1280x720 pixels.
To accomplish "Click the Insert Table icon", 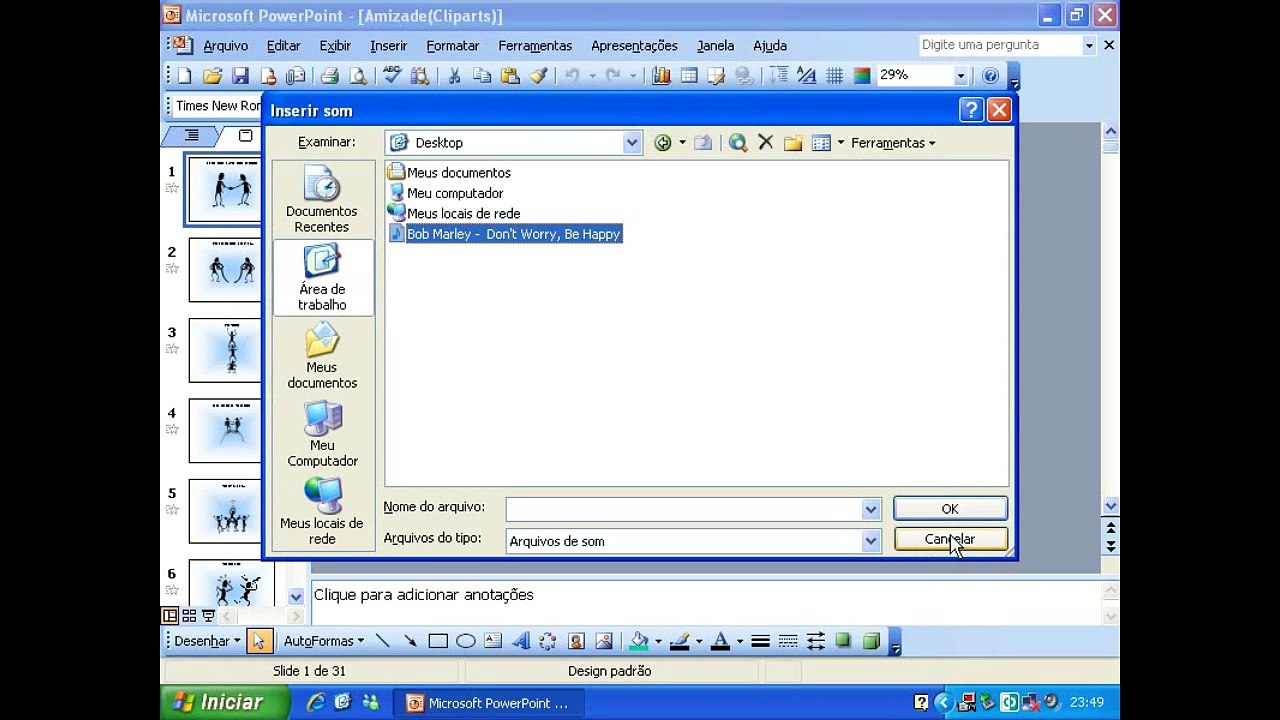I will [688, 76].
